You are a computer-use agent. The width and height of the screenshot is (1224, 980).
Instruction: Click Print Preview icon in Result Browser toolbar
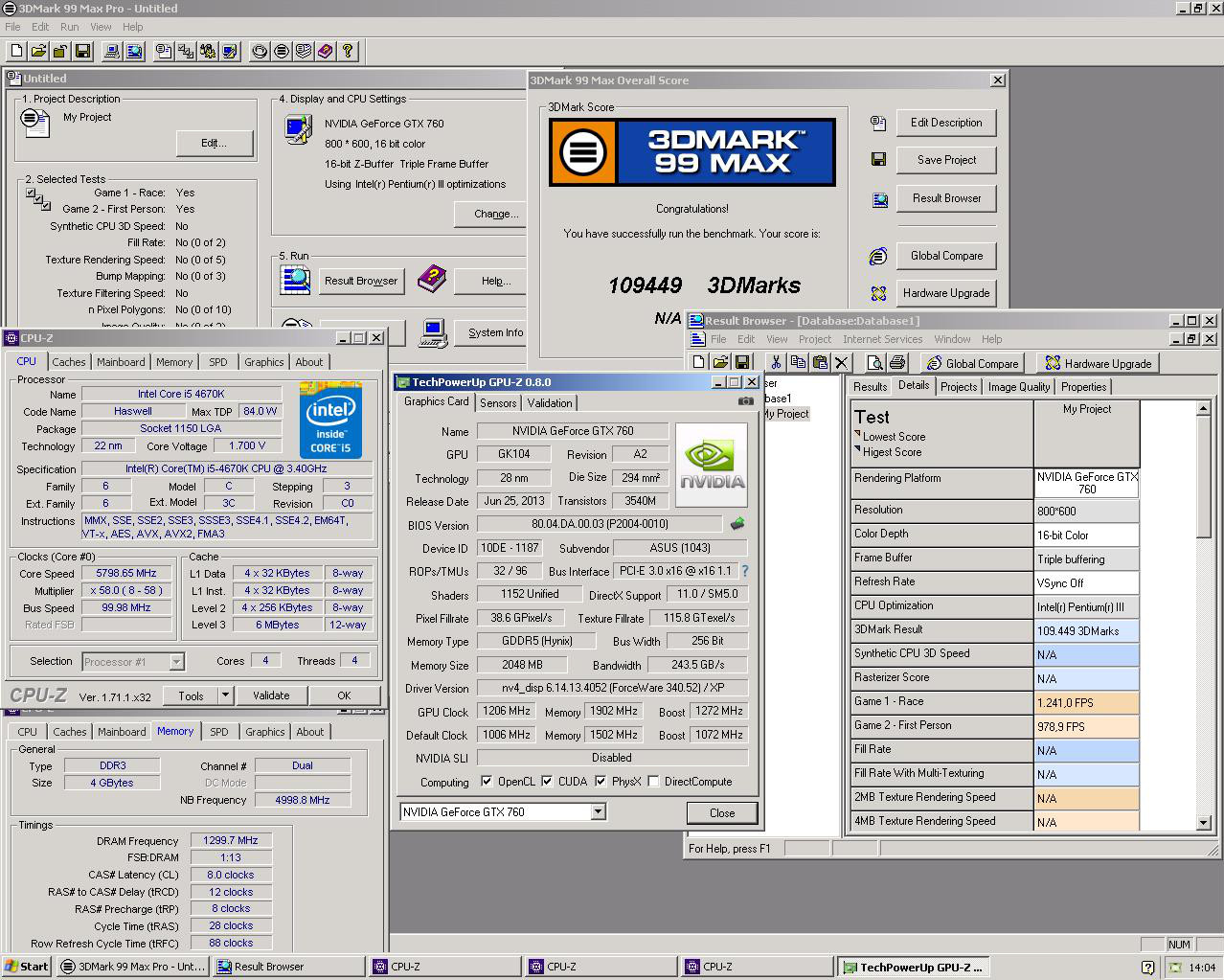[874, 362]
